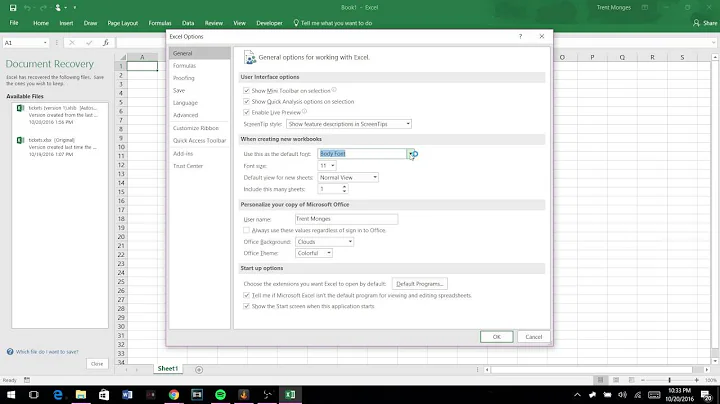Click the Page Layout view status icon
This screenshot has height=404, width=720.
(616, 380)
